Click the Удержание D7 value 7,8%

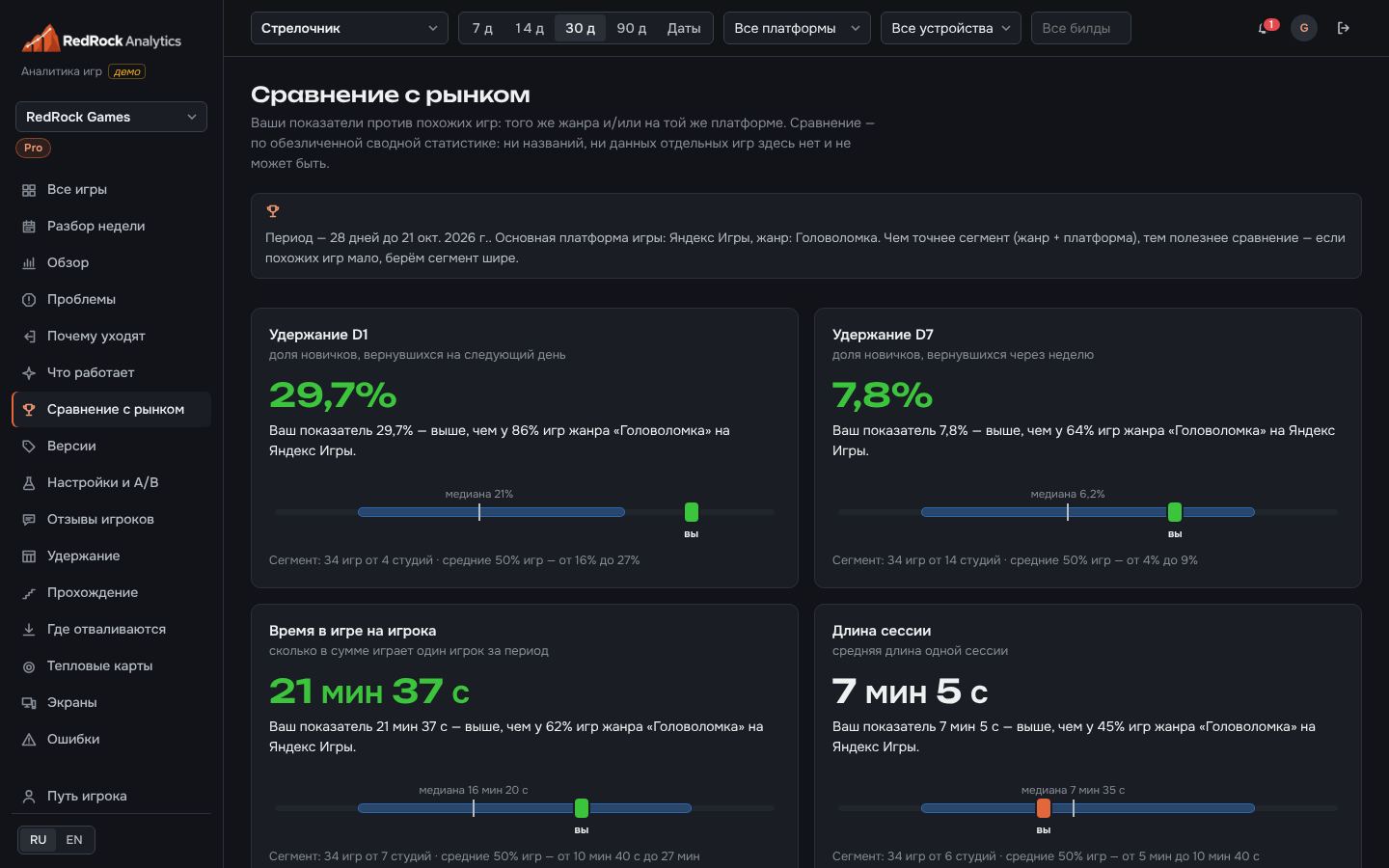tap(883, 394)
